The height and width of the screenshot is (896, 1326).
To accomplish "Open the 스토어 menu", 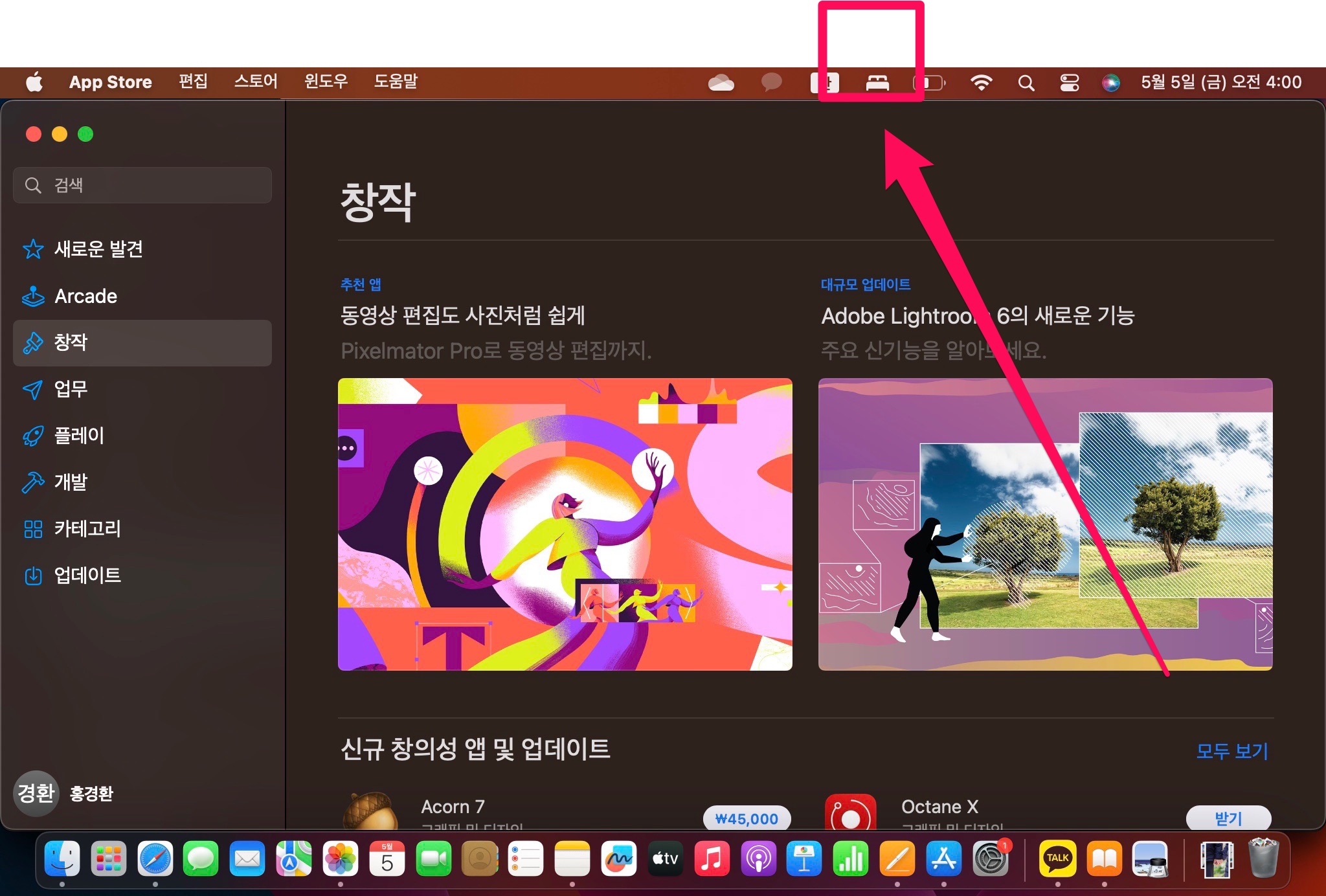I will (256, 82).
